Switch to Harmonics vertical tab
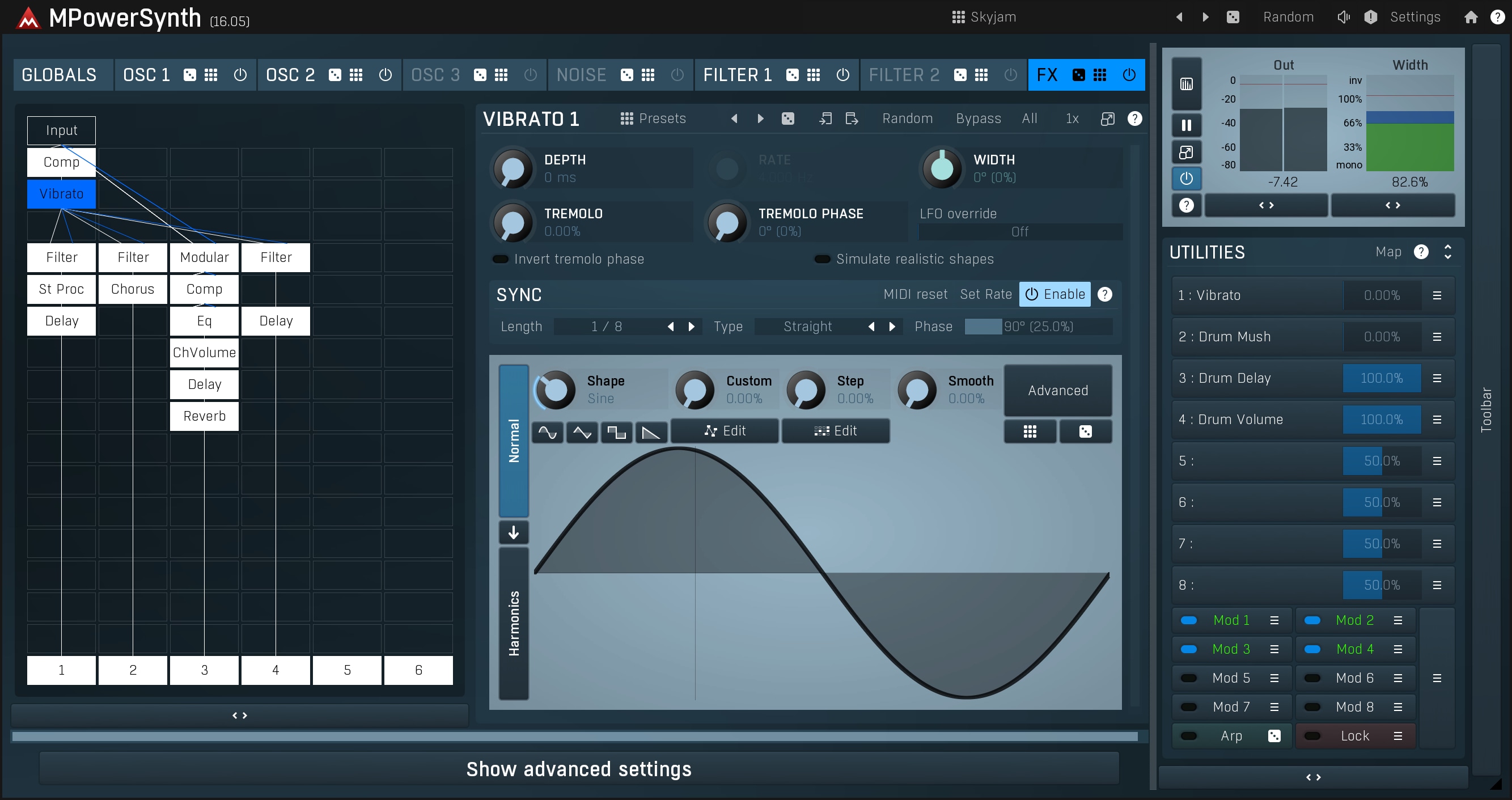Screen dimensions: 1512x800 click(x=514, y=623)
